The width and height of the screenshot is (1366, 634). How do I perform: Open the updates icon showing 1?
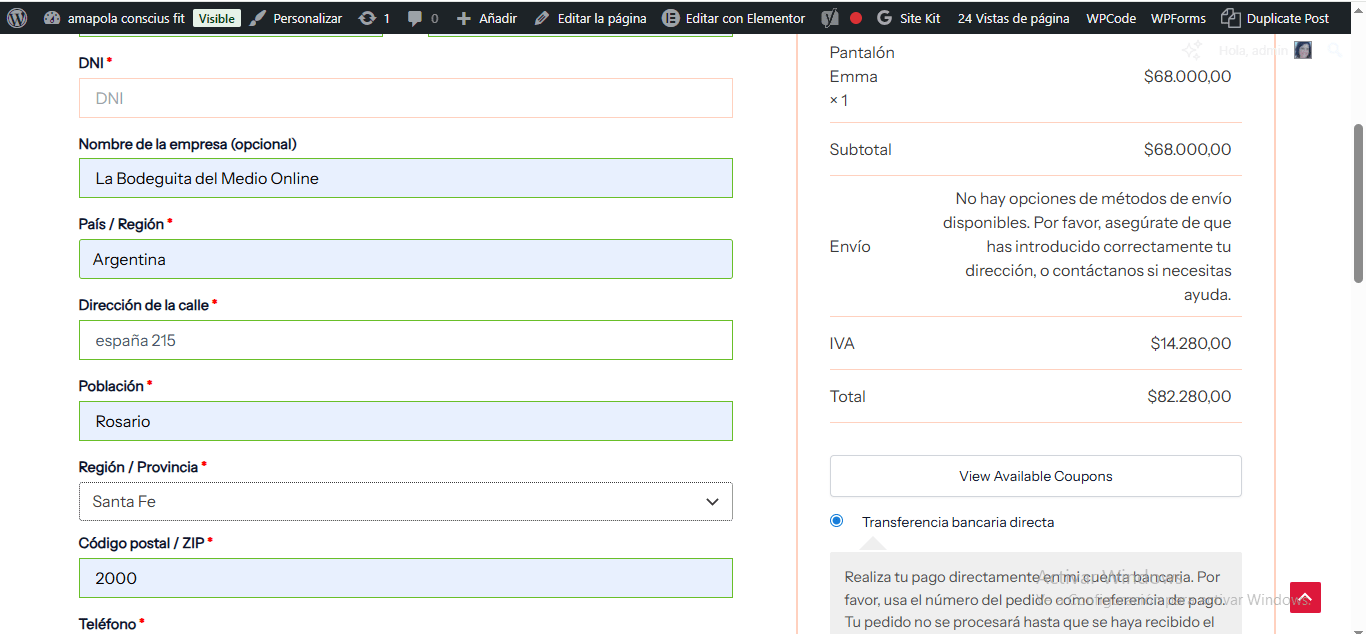pos(374,18)
